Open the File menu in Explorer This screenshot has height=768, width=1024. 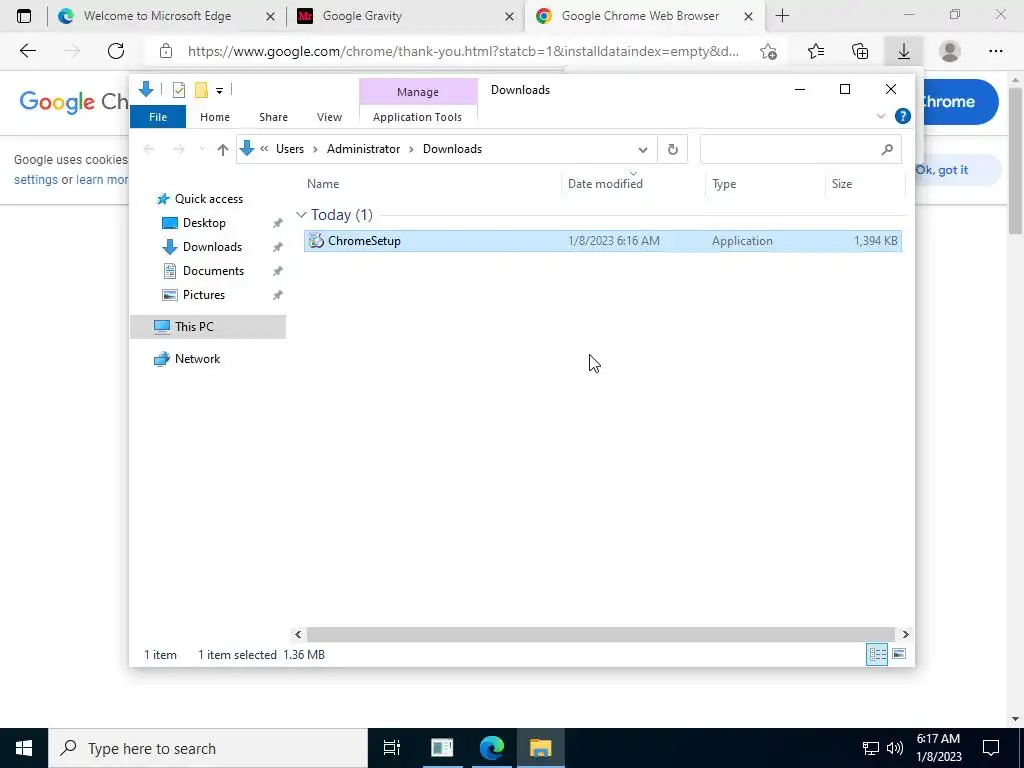point(158,117)
